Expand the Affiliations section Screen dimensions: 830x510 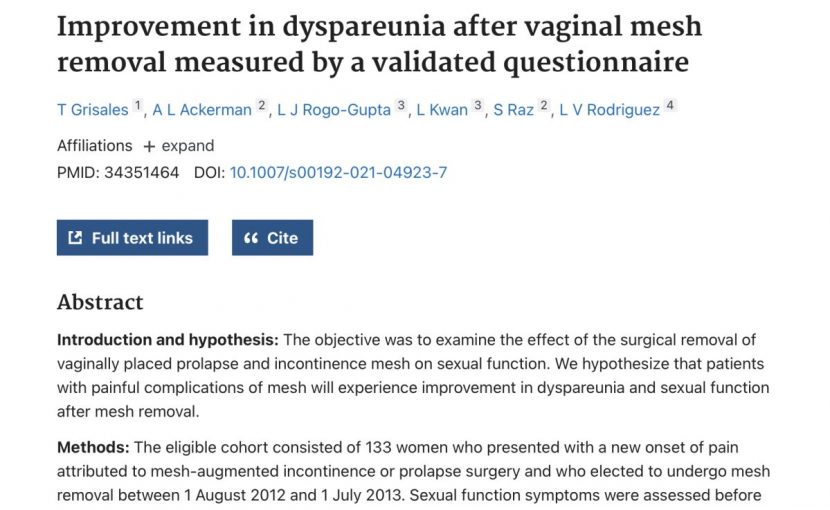click(x=178, y=146)
